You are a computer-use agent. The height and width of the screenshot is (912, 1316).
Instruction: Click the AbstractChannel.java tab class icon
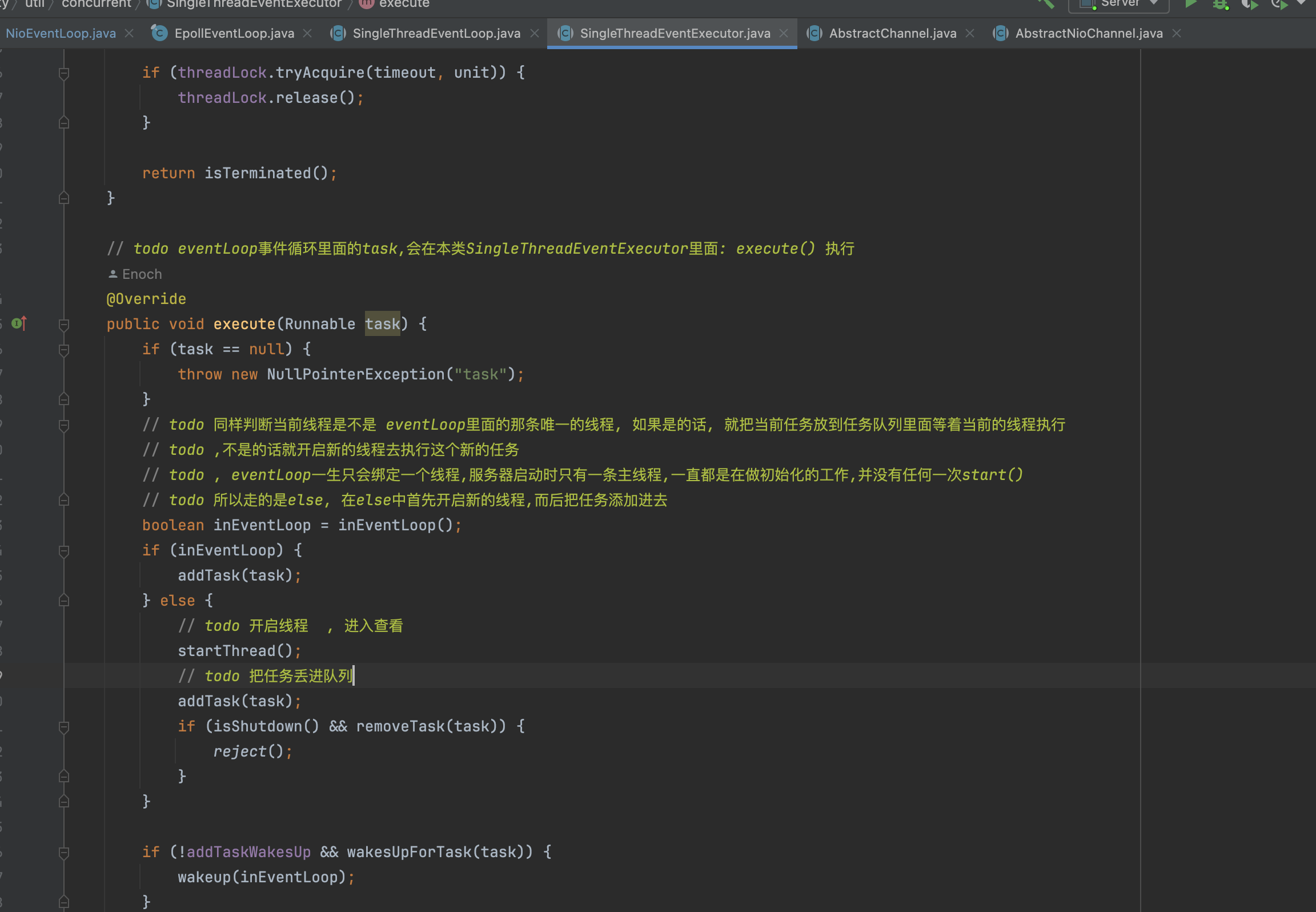[815, 33]
